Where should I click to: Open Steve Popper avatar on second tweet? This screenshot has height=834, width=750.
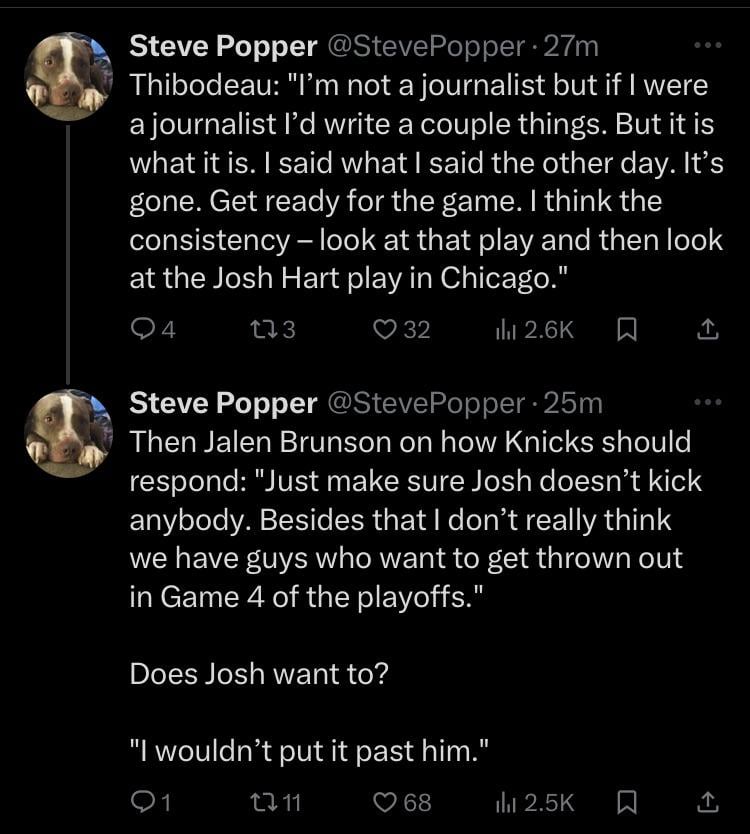point(68,433)
